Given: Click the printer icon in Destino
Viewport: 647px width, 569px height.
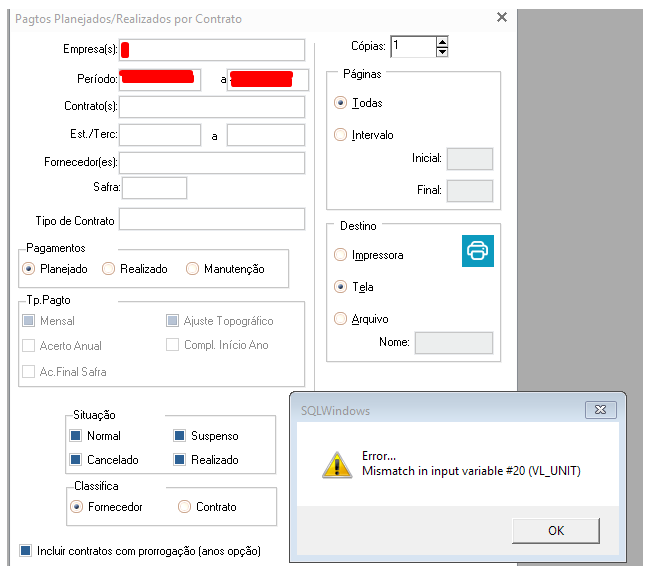Looking at the screenshot, I should (477, 251).
